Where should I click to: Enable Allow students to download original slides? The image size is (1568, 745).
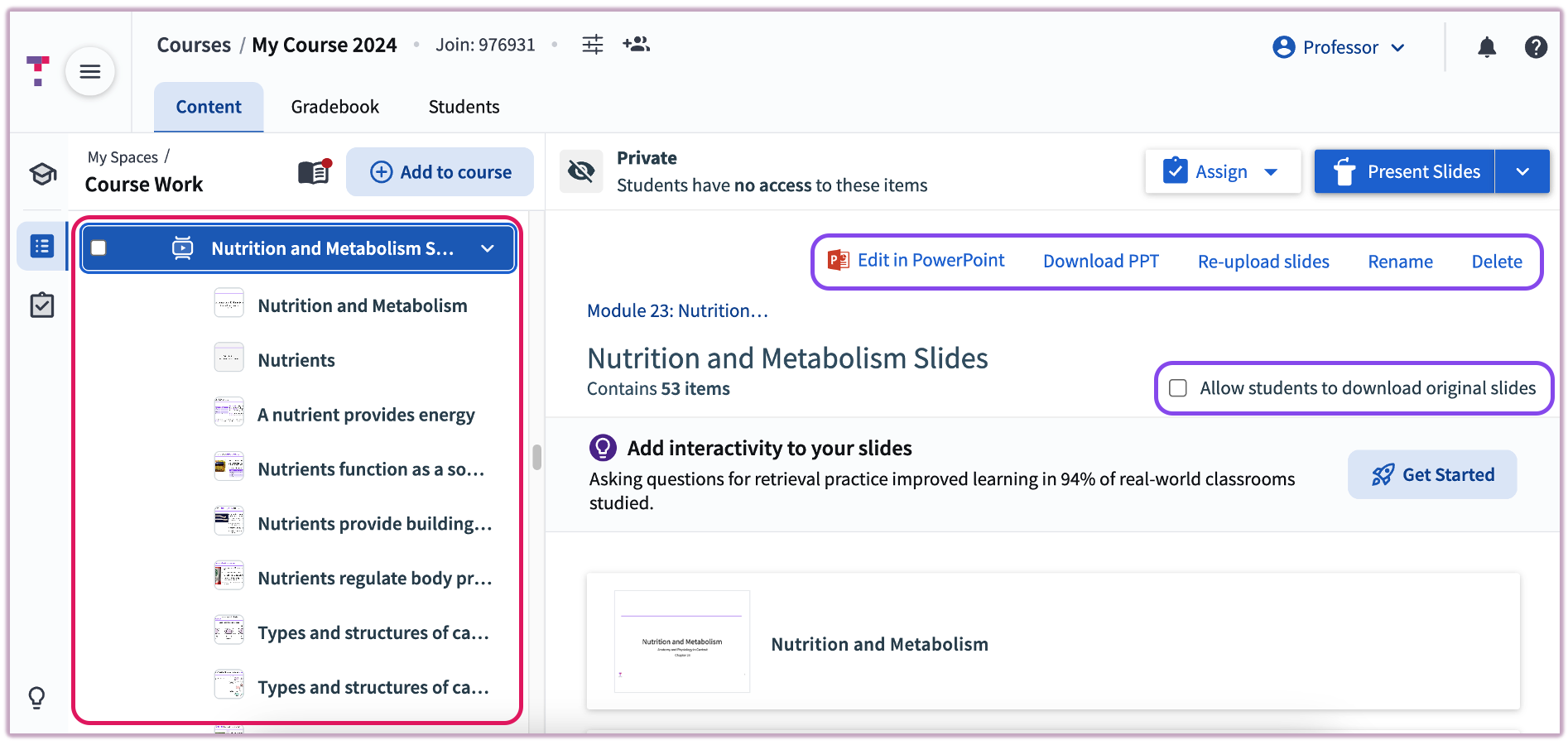pos(1177,388)
